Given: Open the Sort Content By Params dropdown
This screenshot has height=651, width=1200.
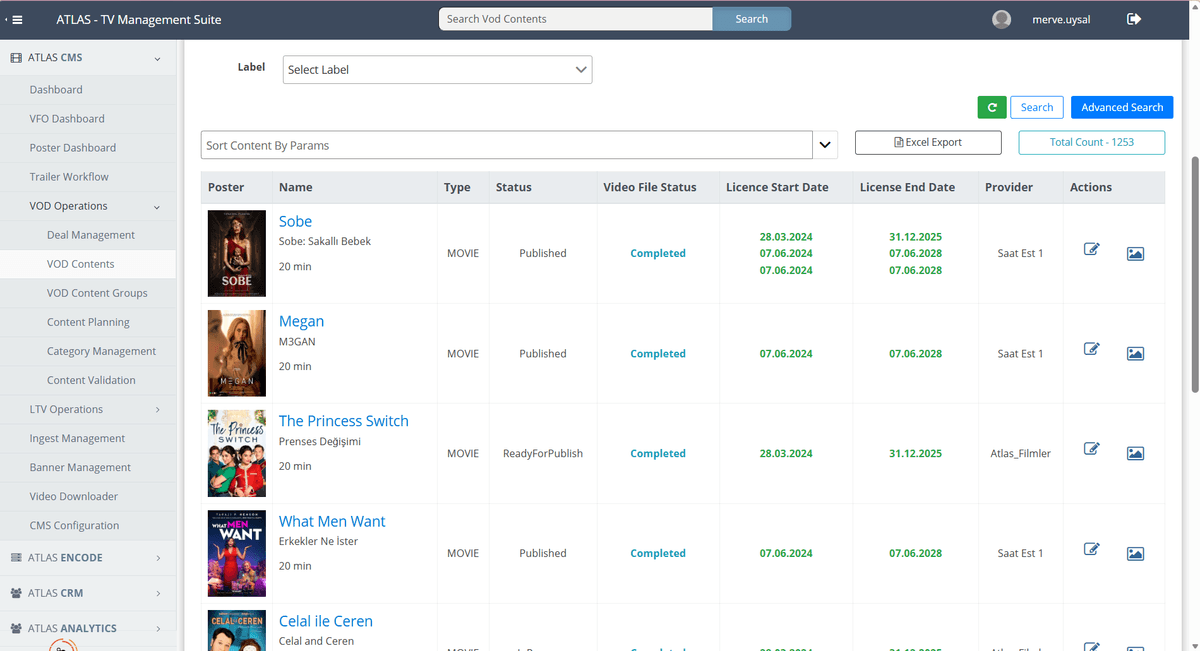Looking at the screenshot, I should point(824,144).
